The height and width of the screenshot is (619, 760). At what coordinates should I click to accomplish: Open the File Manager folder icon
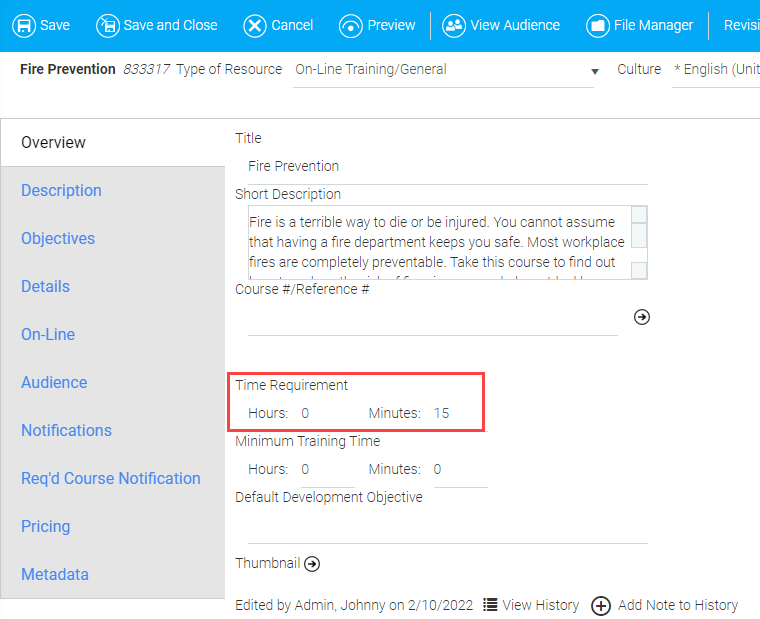[598, 25]
